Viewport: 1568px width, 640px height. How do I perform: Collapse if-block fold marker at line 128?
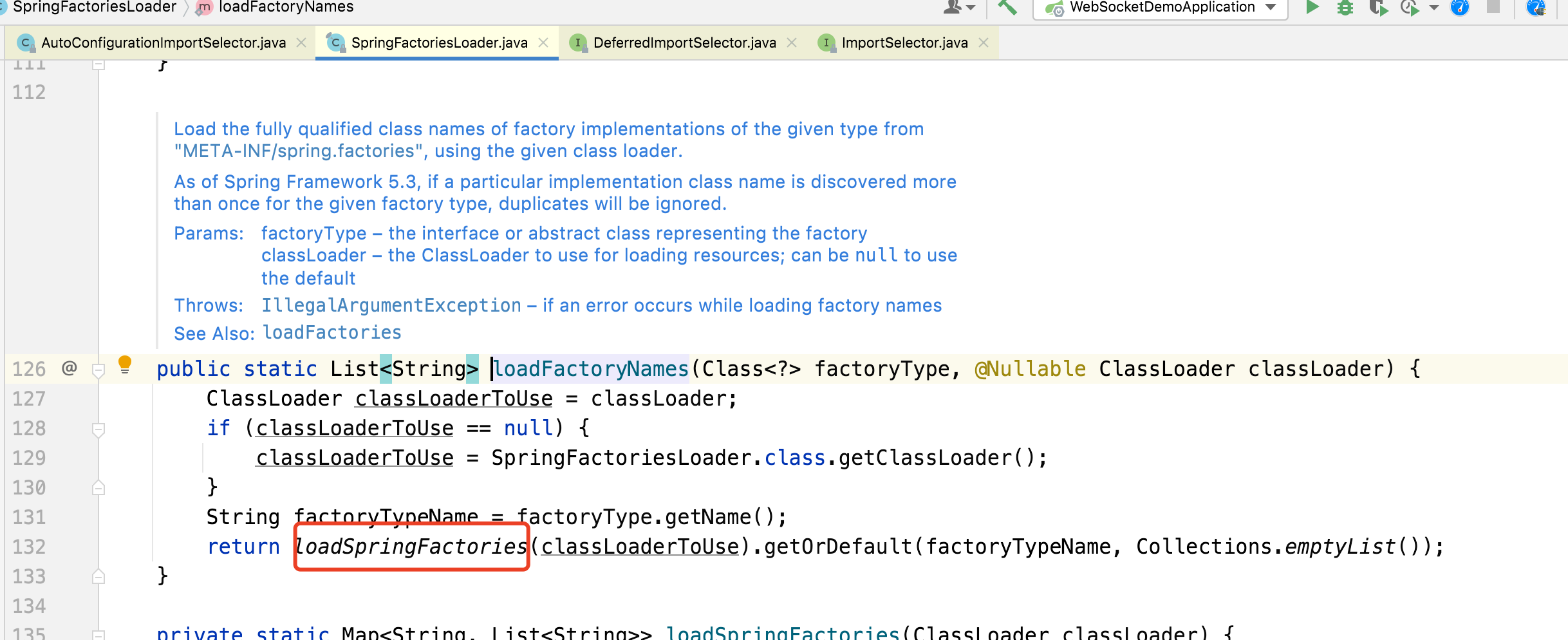click(98, 429)
